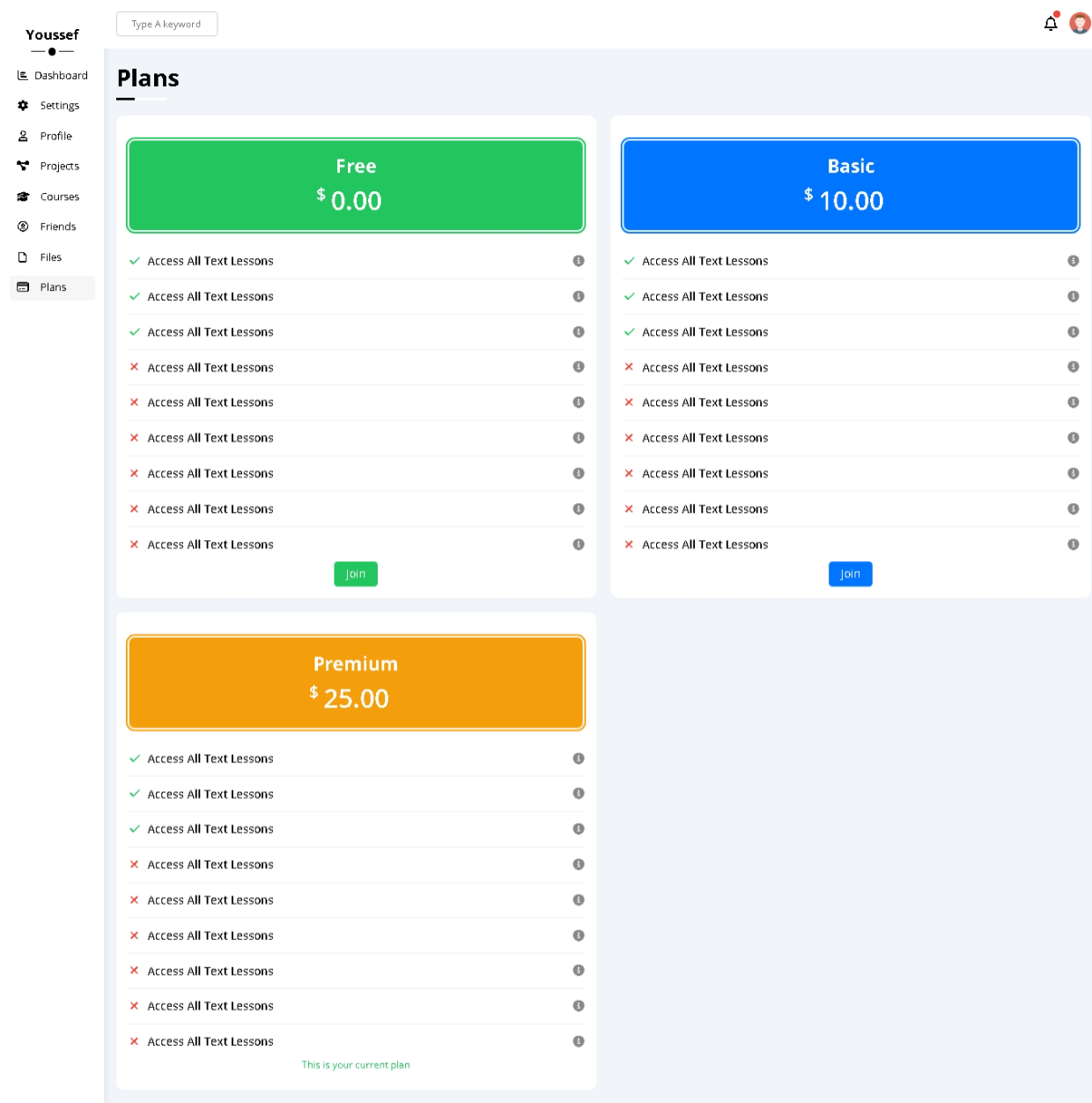Image resolution: width=1092 pixels, height=1103 pixels.
Task: Click the Projects icon in the sidebar
Action: pos(23,166)
